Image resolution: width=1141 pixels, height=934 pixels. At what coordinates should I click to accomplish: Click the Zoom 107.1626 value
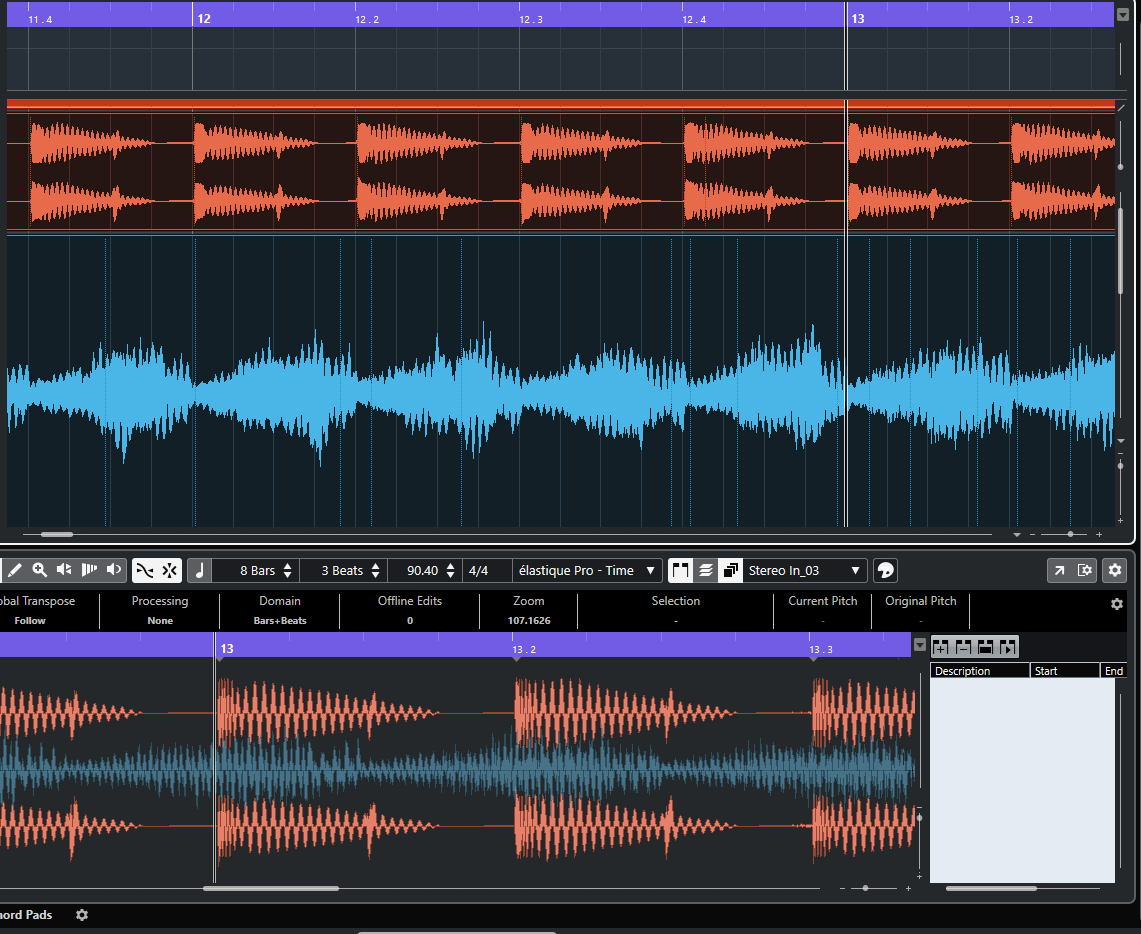(x=529, y=620)
